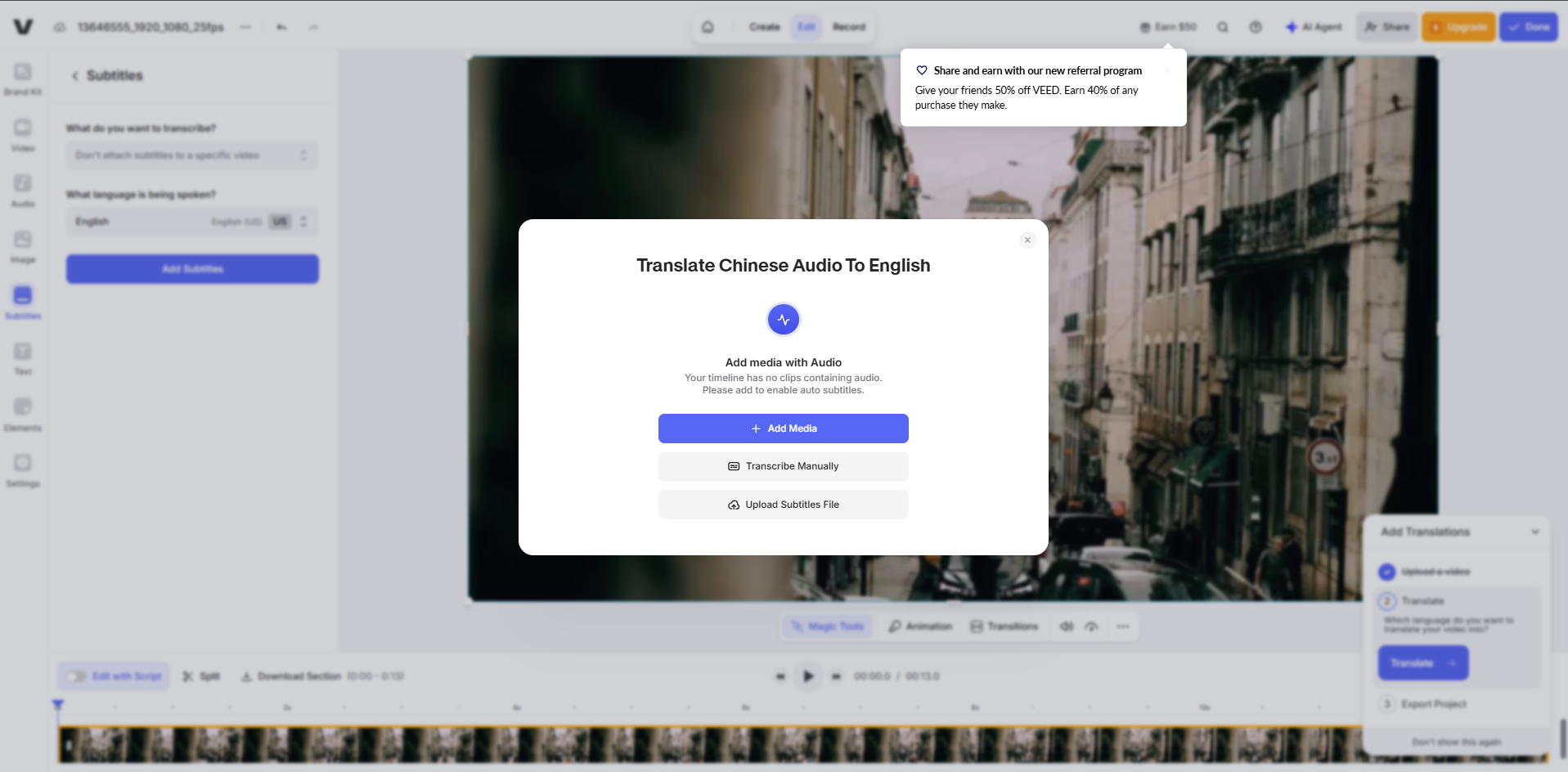Screen dimensions: 1568x772
Task: Open the search tool in the top bar
Action: tap(1222, 26)
